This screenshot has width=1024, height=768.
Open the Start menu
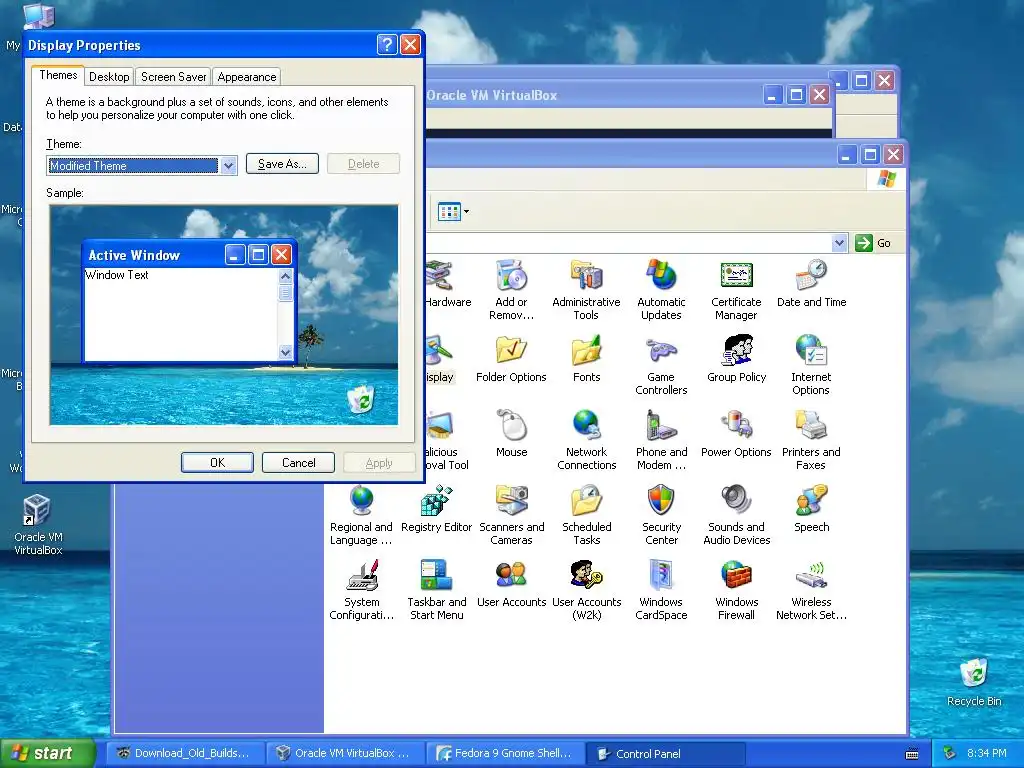click(47, 753)
